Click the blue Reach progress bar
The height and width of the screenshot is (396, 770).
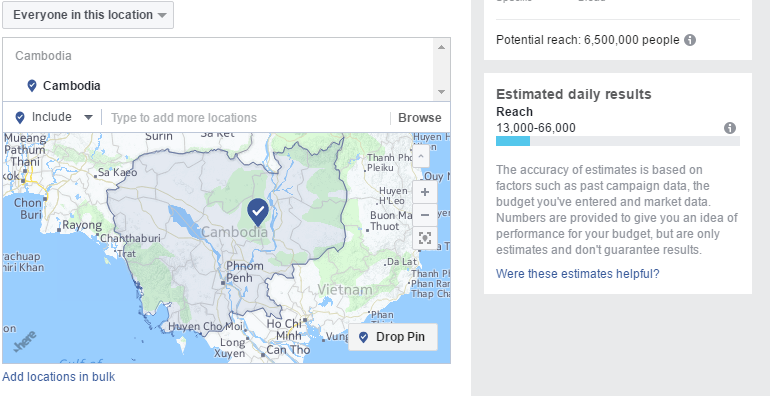coord(513,141)
